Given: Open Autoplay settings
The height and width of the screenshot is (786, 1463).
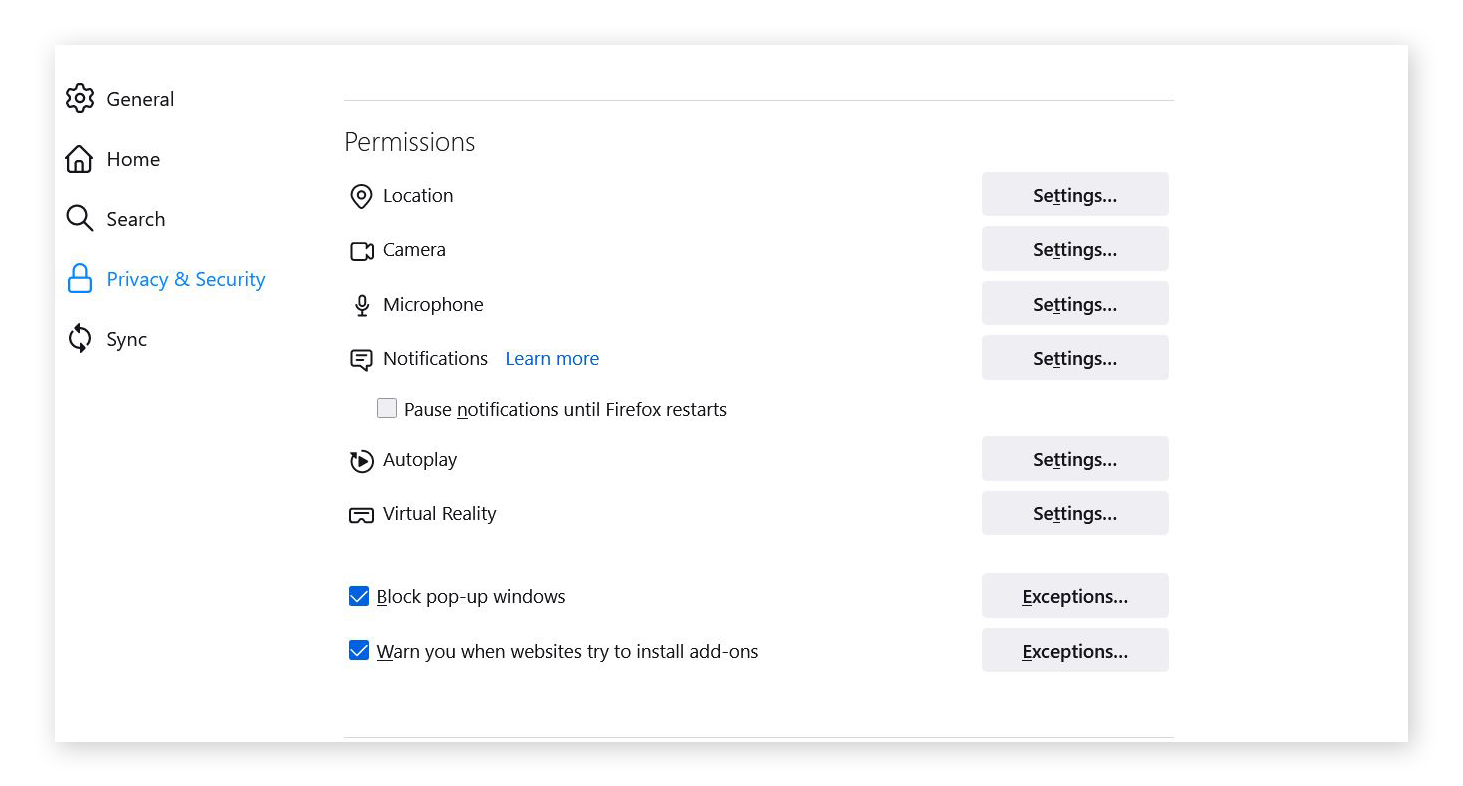Looking at the screenshot, I should tap(1074, 458).
